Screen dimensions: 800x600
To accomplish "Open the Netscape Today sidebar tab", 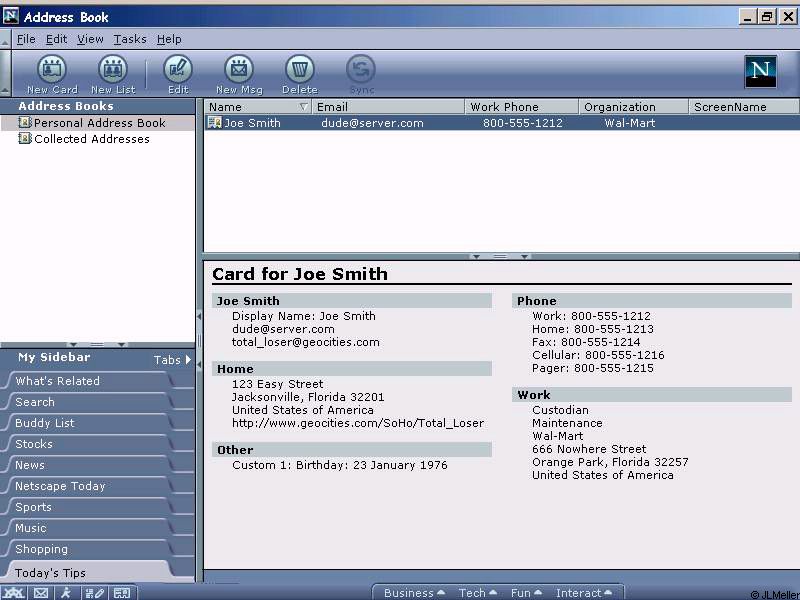I will (89, 486).
